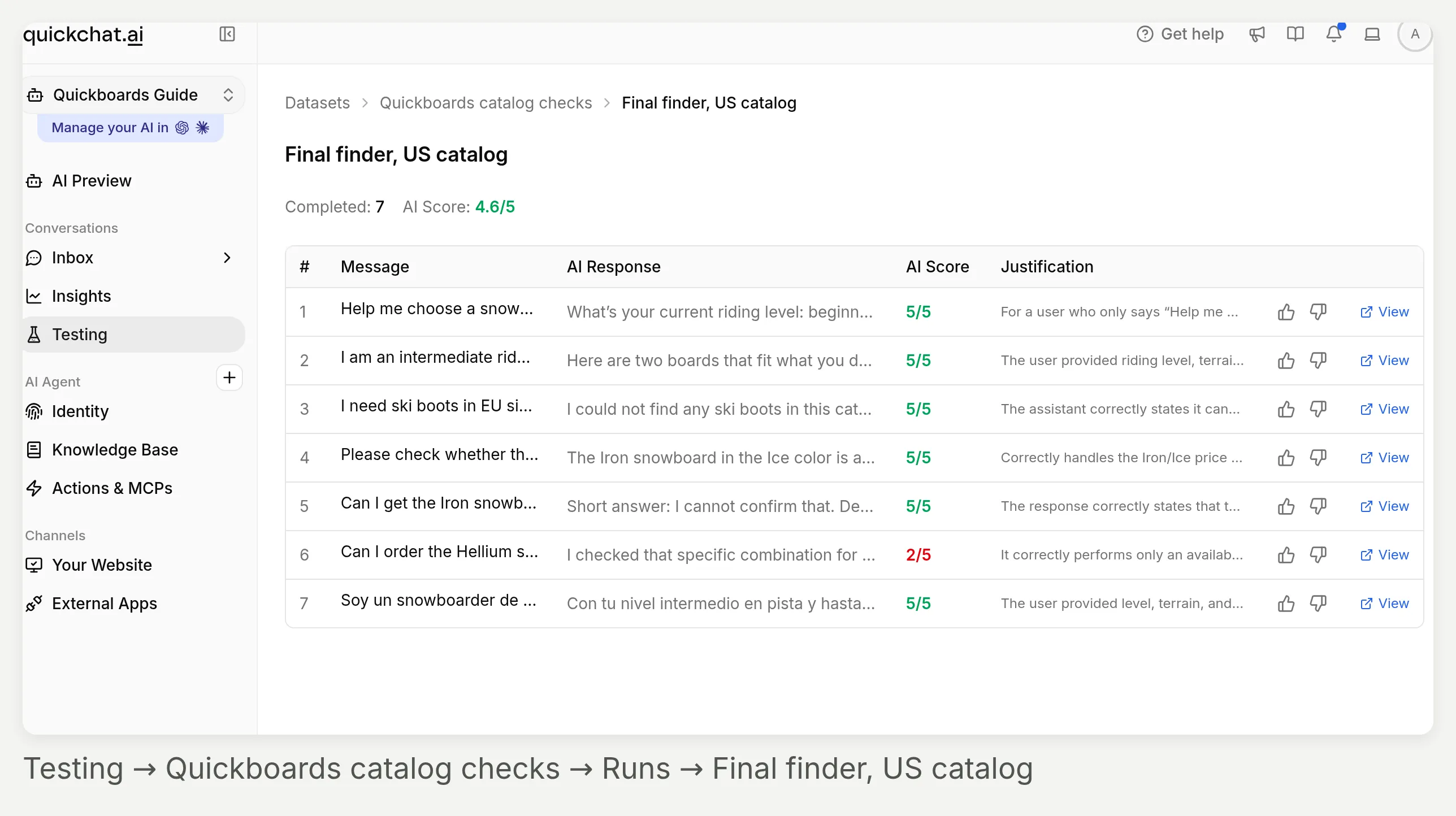Collapse the sidebar panel icon
Screen dimensions: 1456x816
227,34
